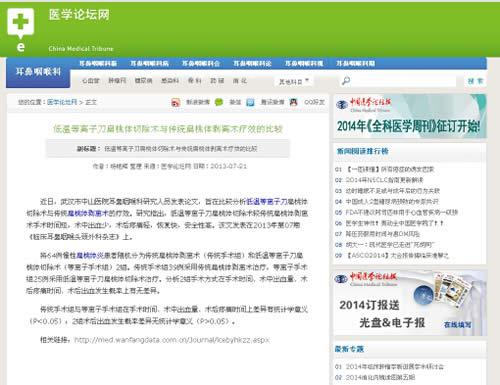Open the 医学论坛网 breadcrumb link
This screenshot has width=500, height=385.
pyautogui.click(x=62, y=102)
